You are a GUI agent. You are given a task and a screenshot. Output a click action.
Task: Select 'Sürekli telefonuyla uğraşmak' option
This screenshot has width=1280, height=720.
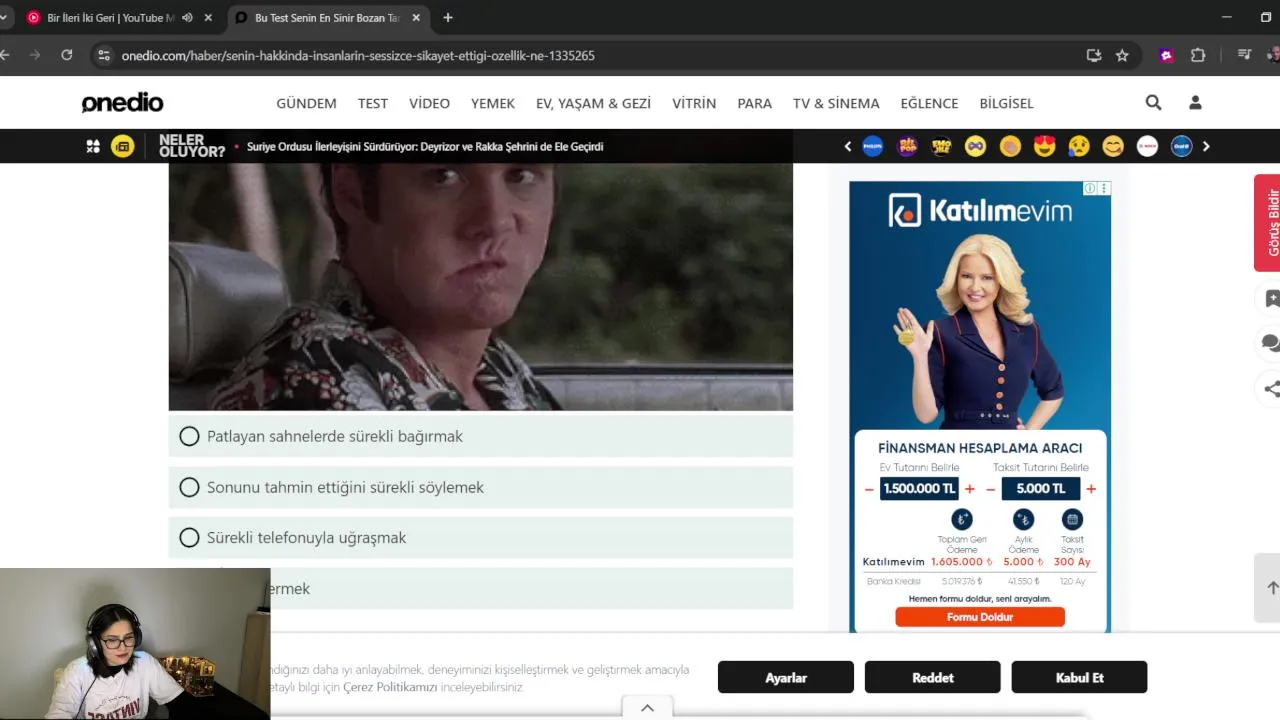coord(481,538)
